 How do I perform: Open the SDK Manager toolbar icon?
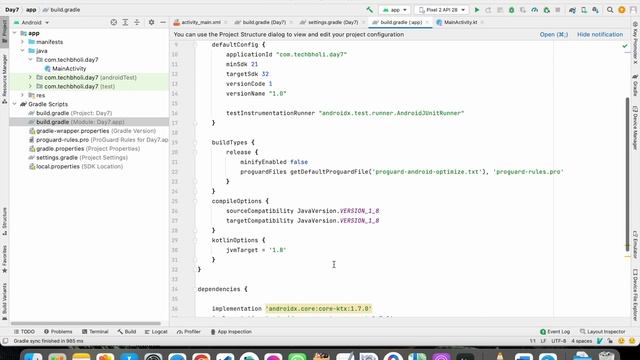pos(596,10)
